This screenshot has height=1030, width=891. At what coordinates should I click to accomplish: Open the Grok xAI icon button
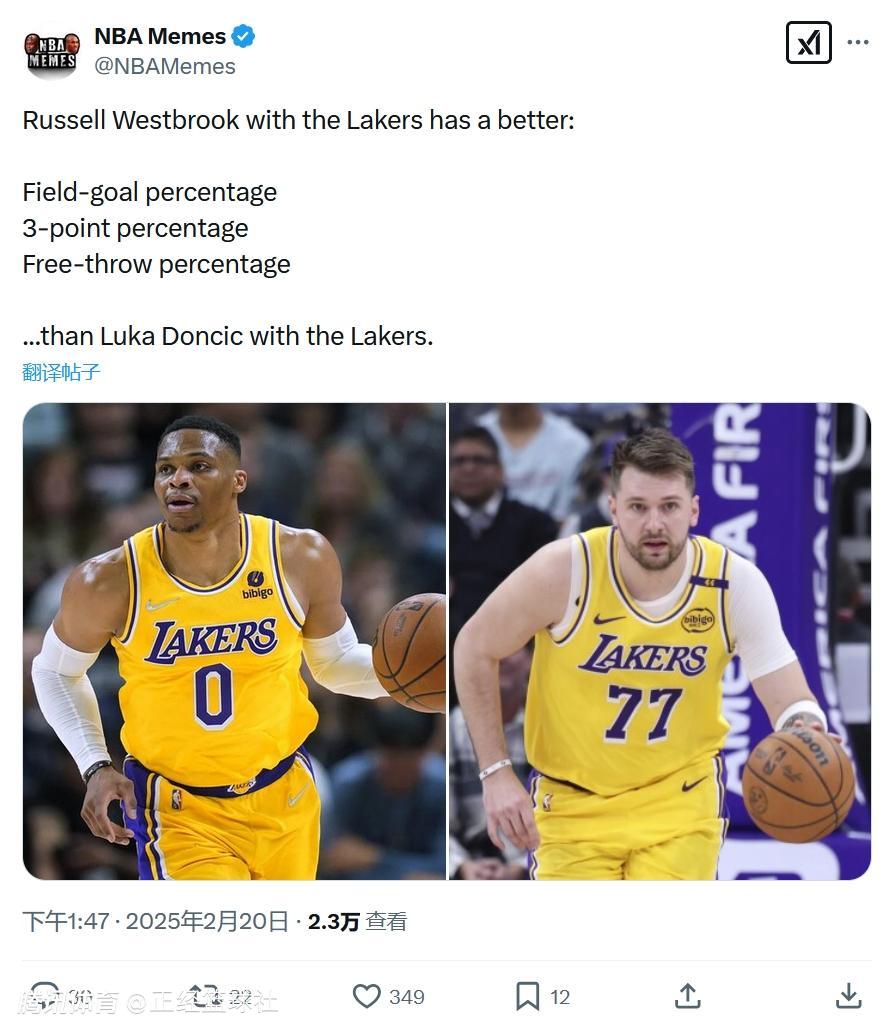pos(808,43)
